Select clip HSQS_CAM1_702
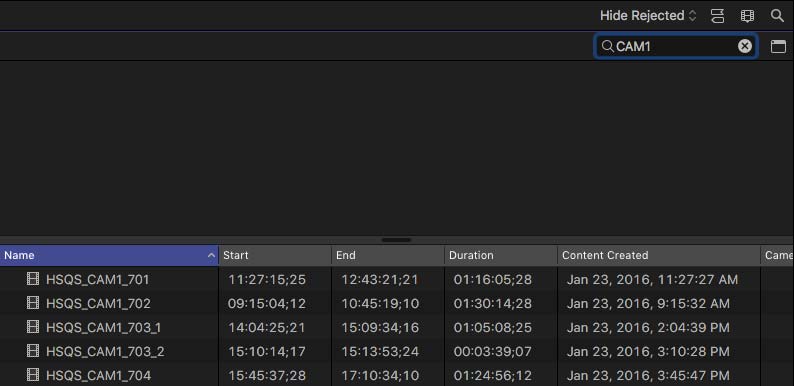794x386 pixels. point(98,303)
